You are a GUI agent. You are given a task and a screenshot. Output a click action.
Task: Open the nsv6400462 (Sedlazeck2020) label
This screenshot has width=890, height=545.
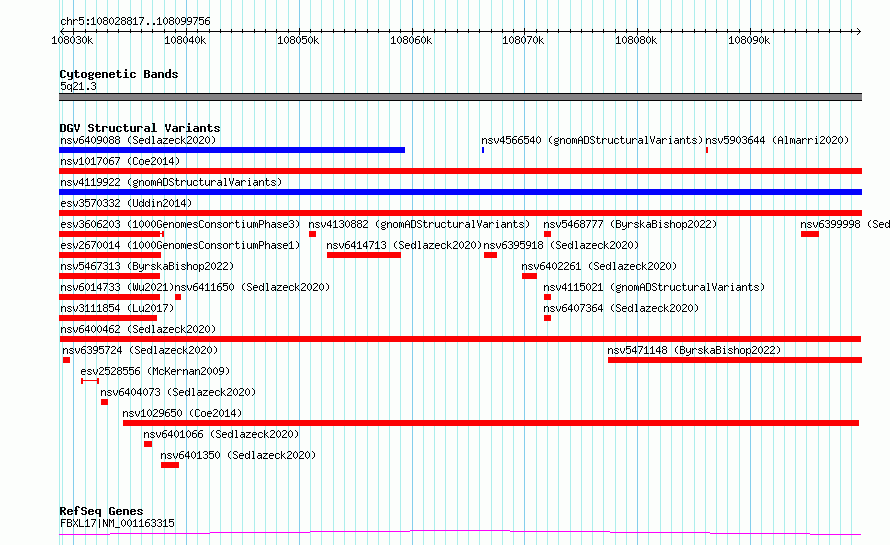tap(138, 329)
